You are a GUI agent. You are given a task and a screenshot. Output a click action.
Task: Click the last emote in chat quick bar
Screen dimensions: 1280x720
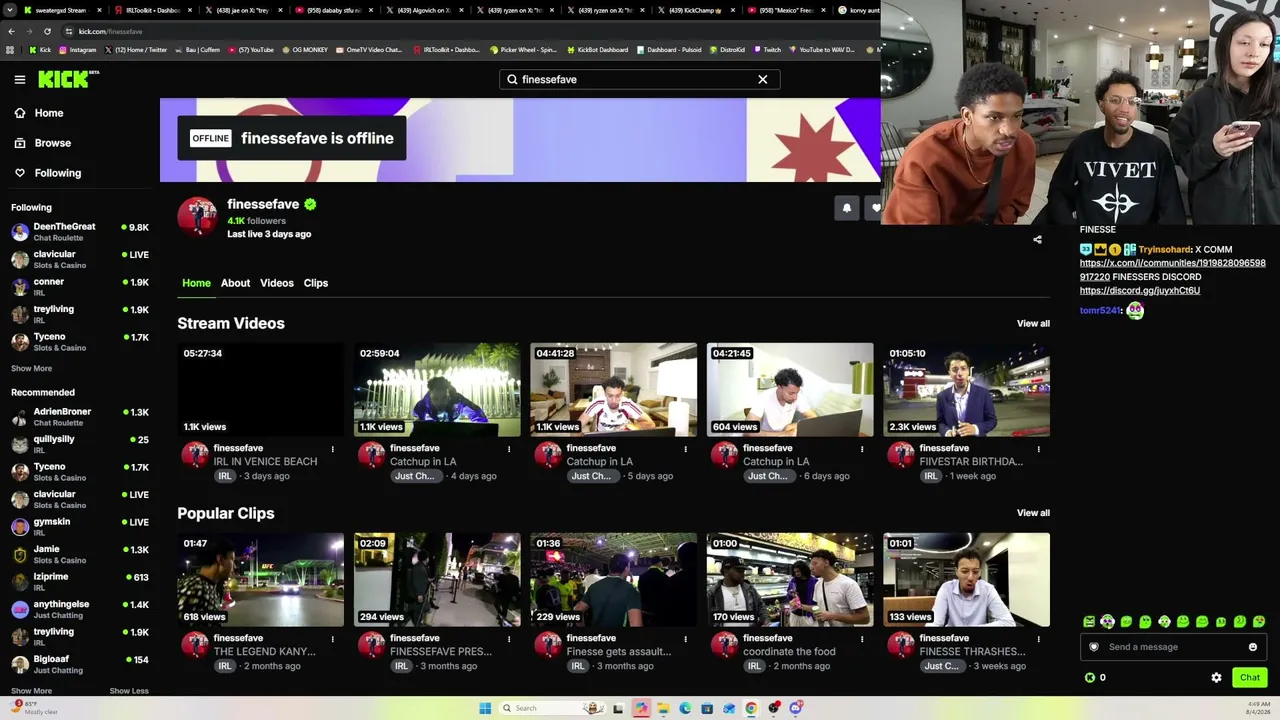tap(1259, 622)
